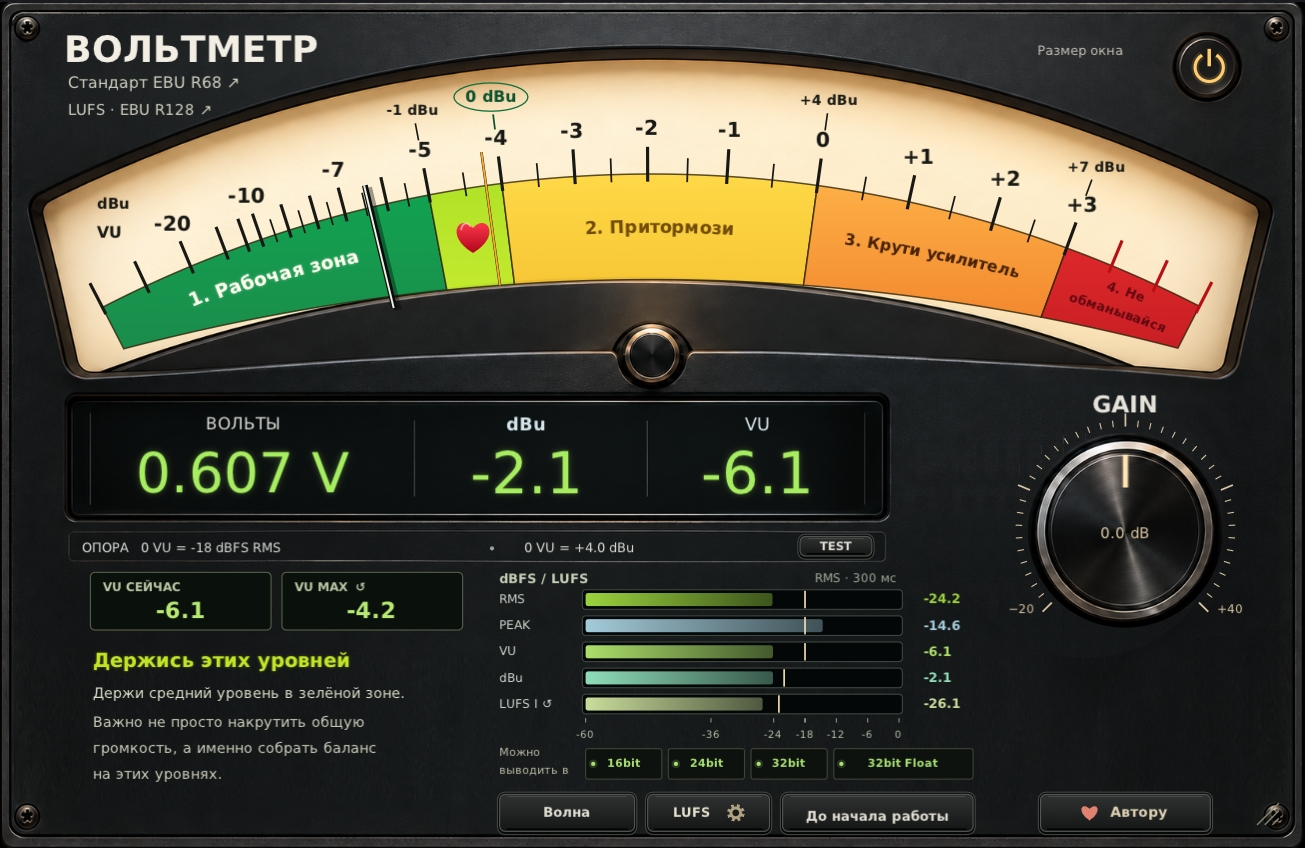Screen dimensions: 1305x848
Task: Click the needle pivot knob under the scale
Action: pyautogui.click(x=652, y=355)
